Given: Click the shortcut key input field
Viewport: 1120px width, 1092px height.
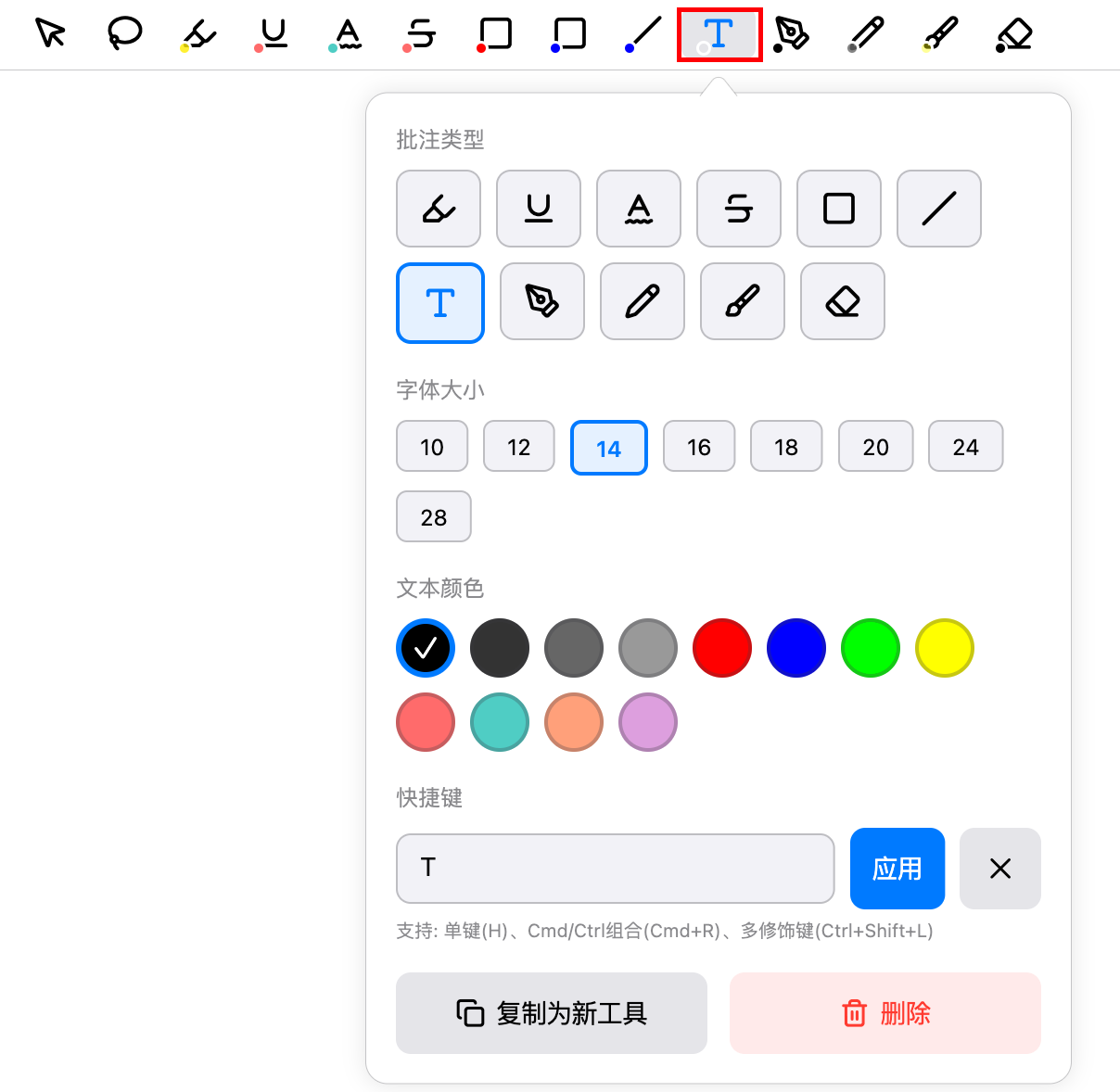Looking at the screenshot, I should pos(615,869).
